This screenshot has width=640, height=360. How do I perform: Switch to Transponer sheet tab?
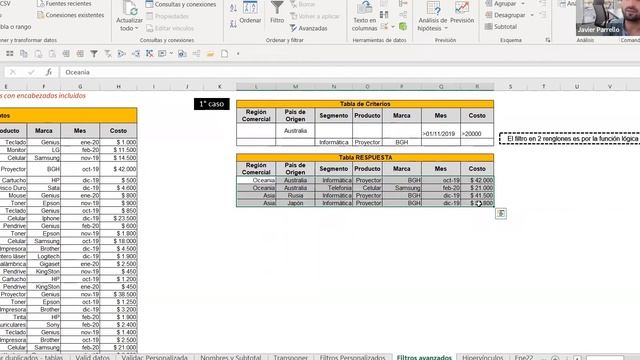click(291, 357)
